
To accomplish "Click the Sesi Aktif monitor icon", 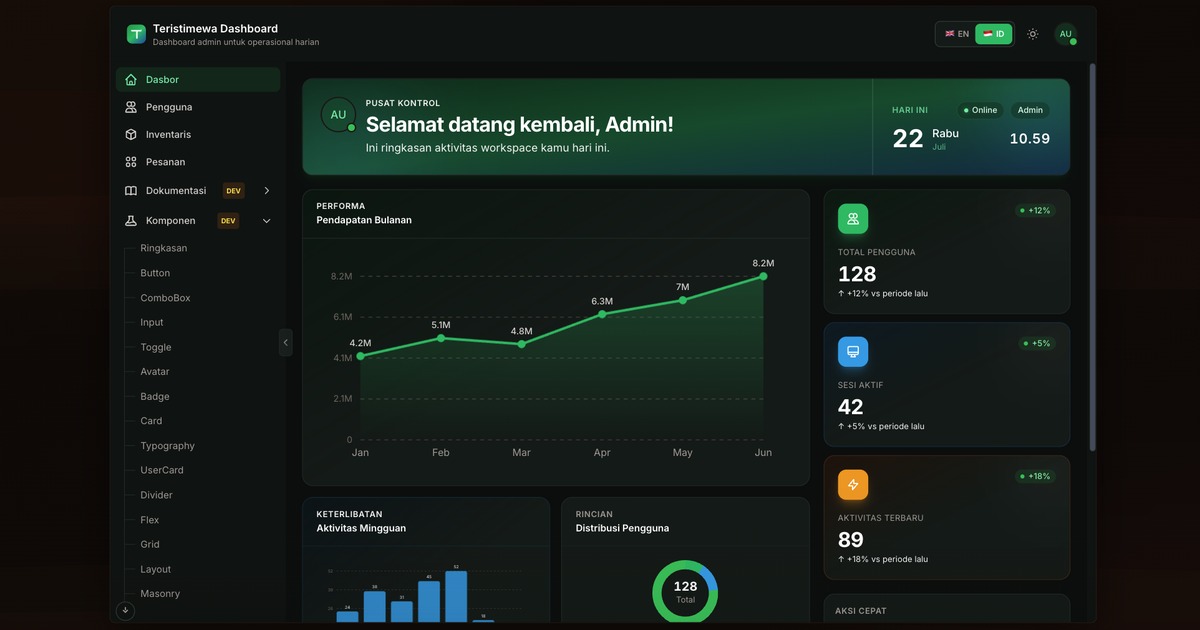I will [853, 352].
